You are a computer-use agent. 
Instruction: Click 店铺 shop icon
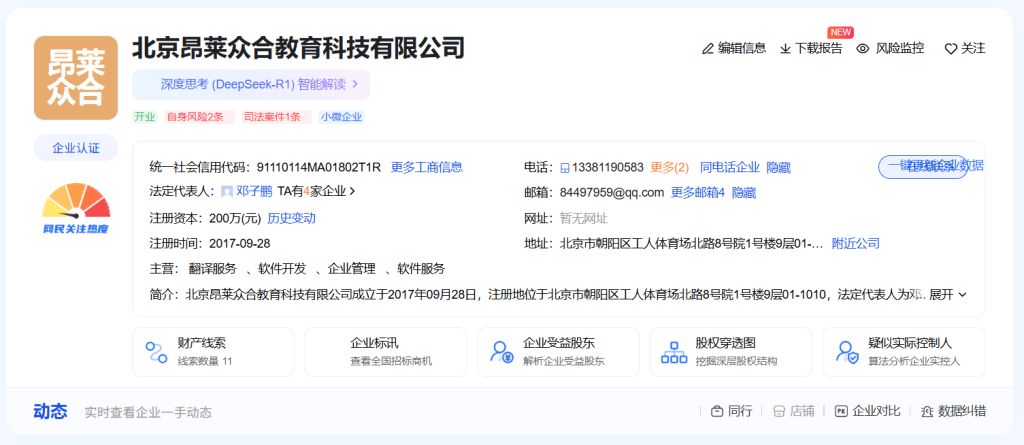click(778, 412)
